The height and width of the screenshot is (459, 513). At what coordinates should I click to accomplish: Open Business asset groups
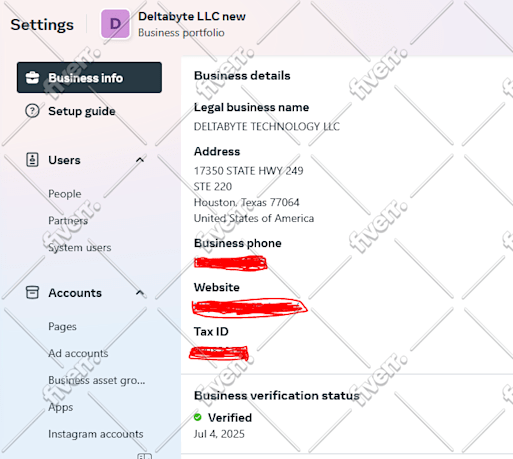click(x=97, y=380)
